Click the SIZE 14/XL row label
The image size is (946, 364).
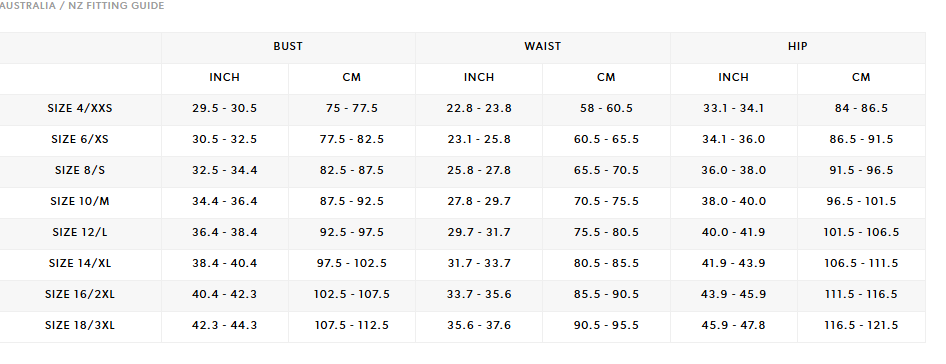tap(80, 263)
